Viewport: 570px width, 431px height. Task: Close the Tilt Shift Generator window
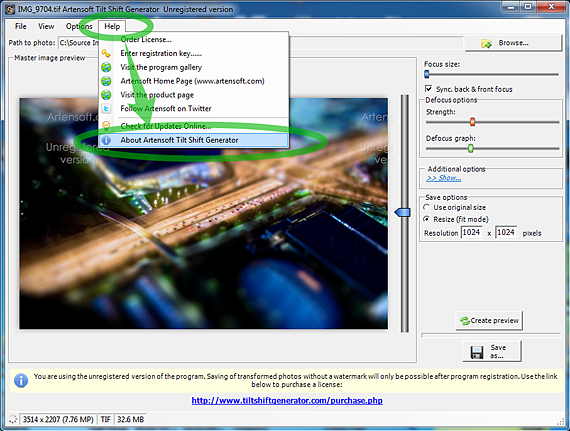click(551, 7)
